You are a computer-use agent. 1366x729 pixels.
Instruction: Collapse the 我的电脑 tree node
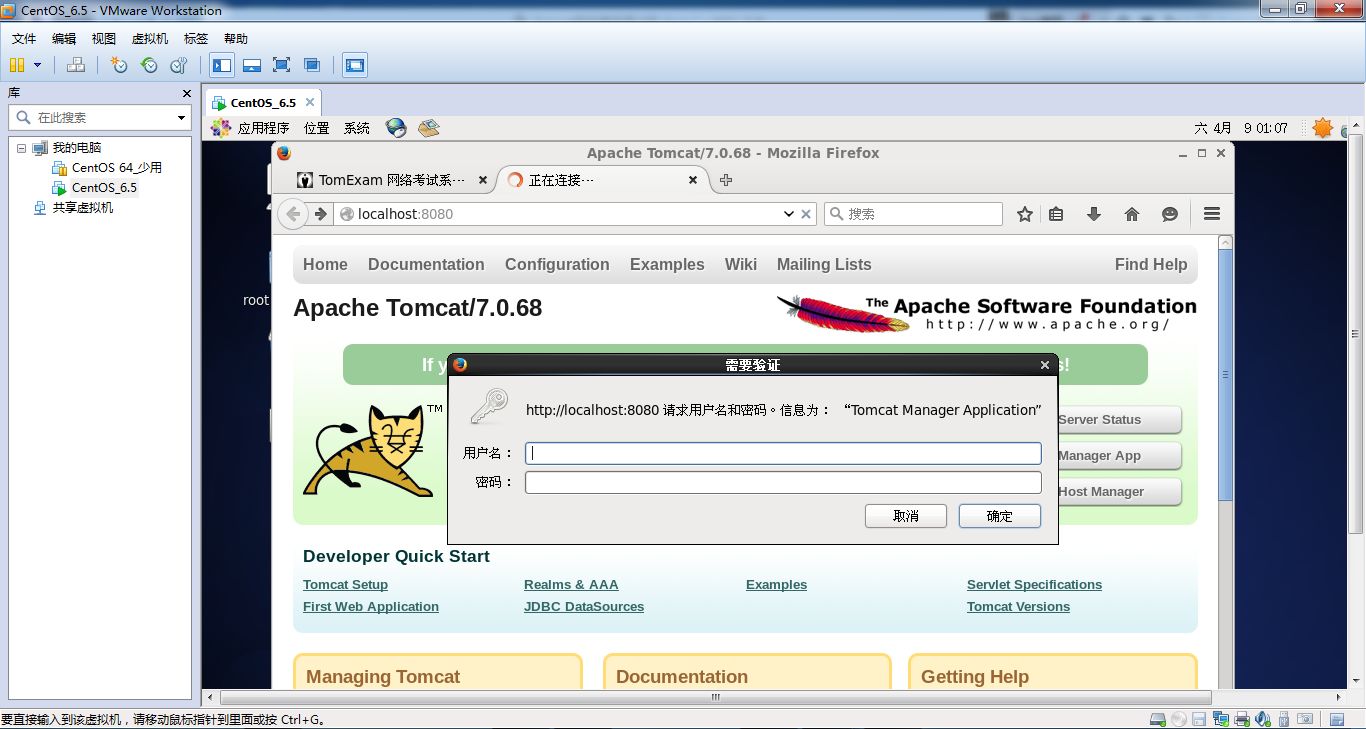pyautogui.click(x=22, y=148)
